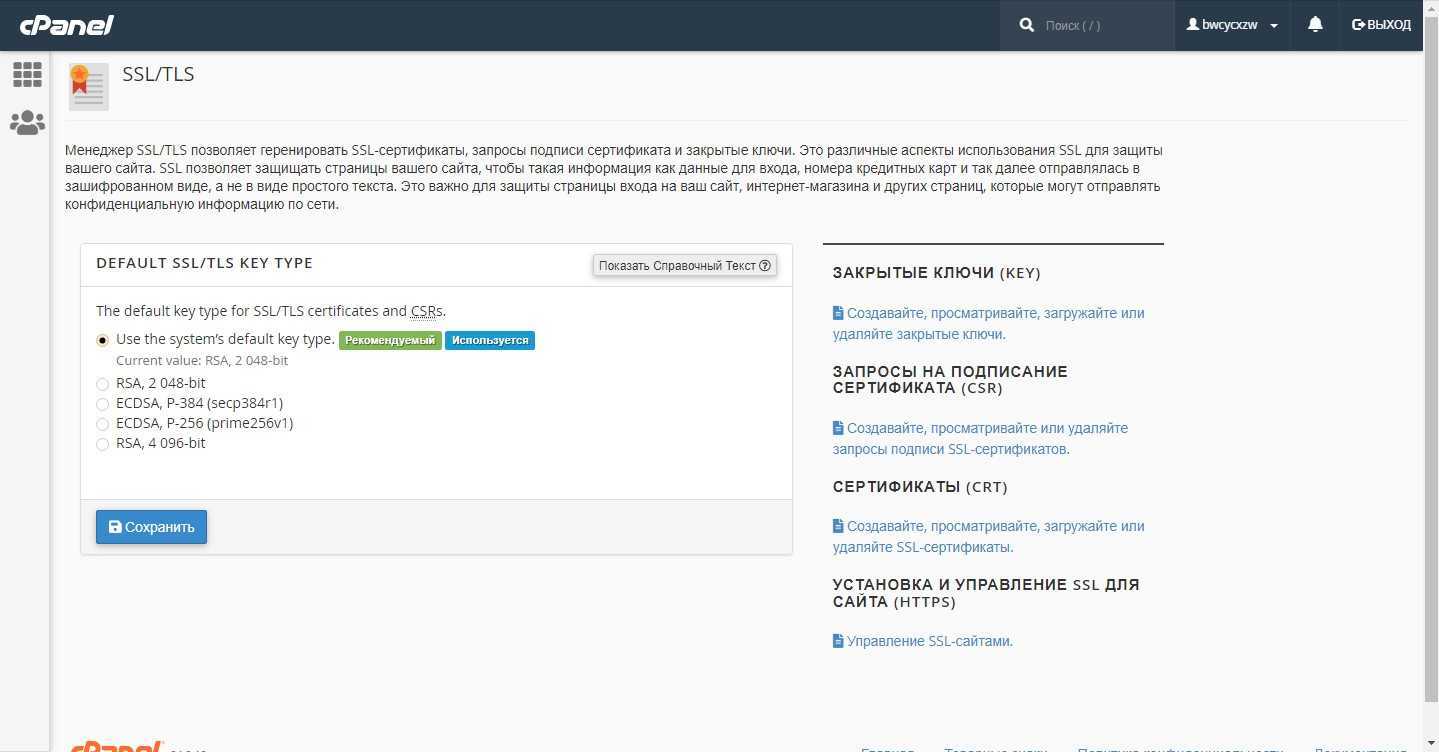This screenshot has width=1439, height=752.
Task: Click the help icon in Показать Справочный Текст
Action: click(x=765, y=266)
